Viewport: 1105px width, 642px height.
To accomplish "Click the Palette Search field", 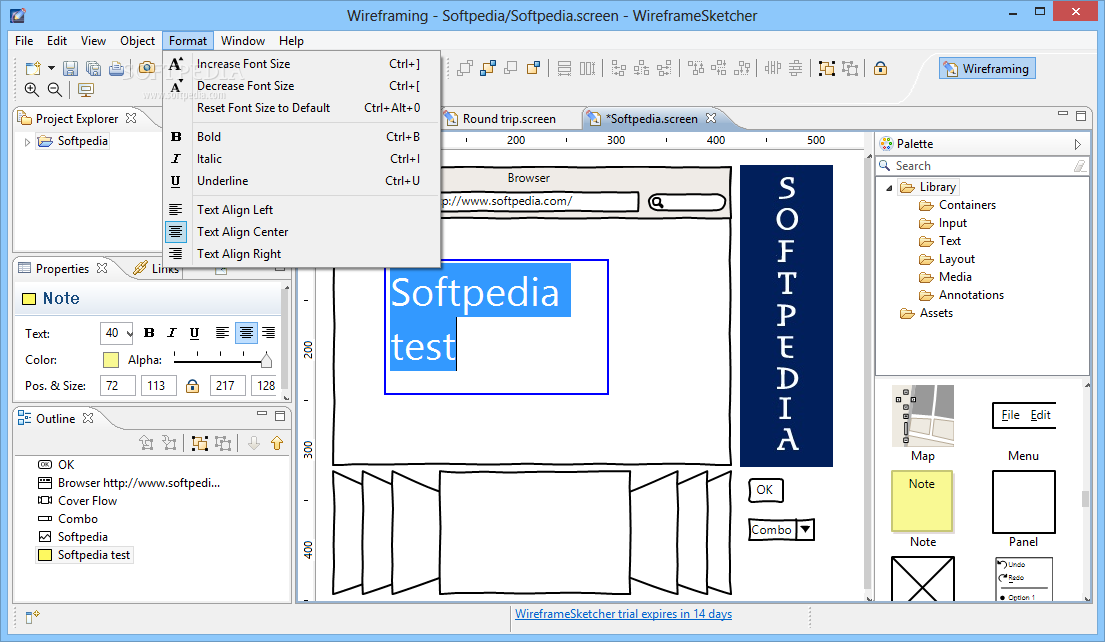I will click(x=982, y=166).
